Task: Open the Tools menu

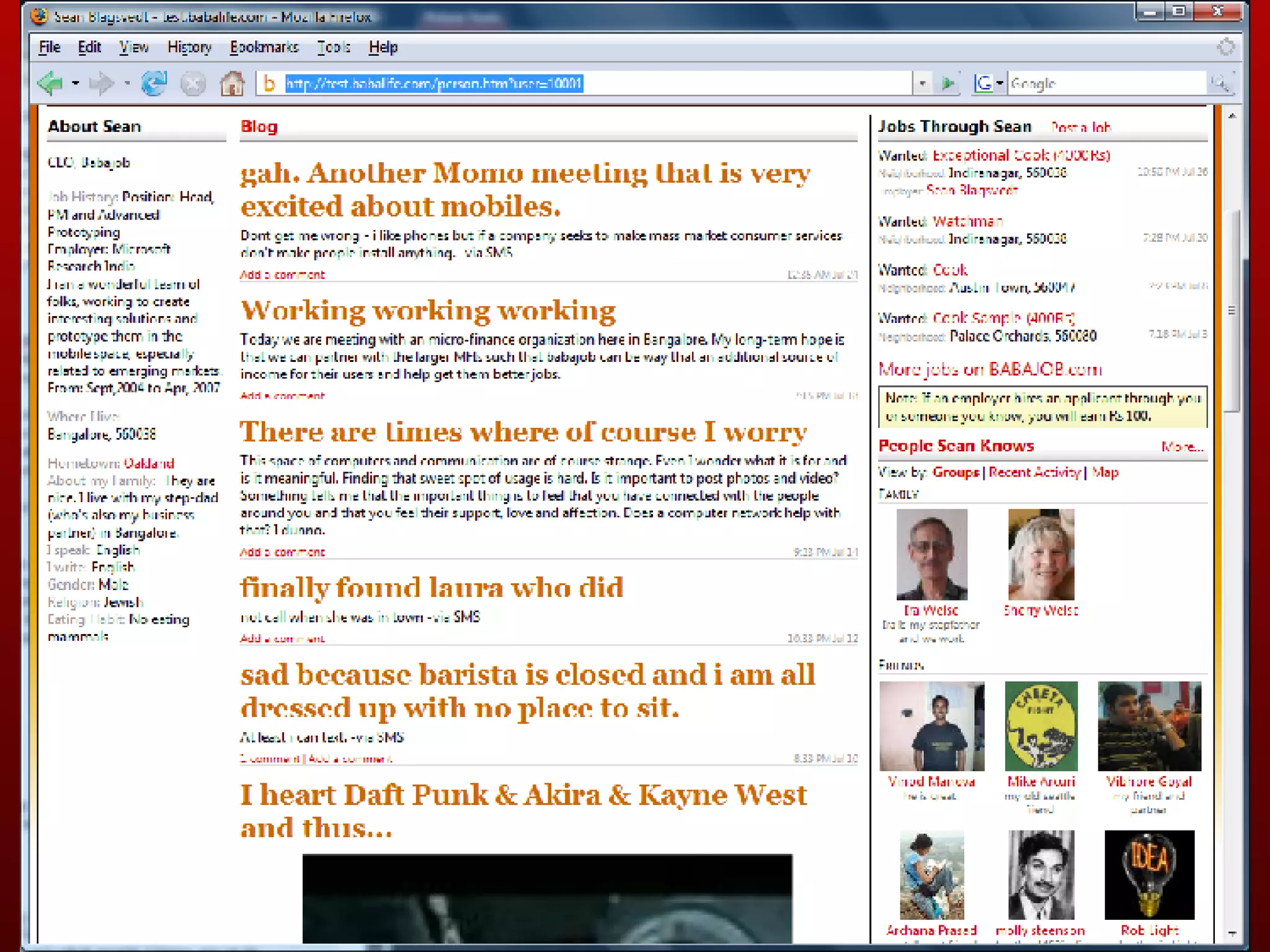Action: pos(334,47)
